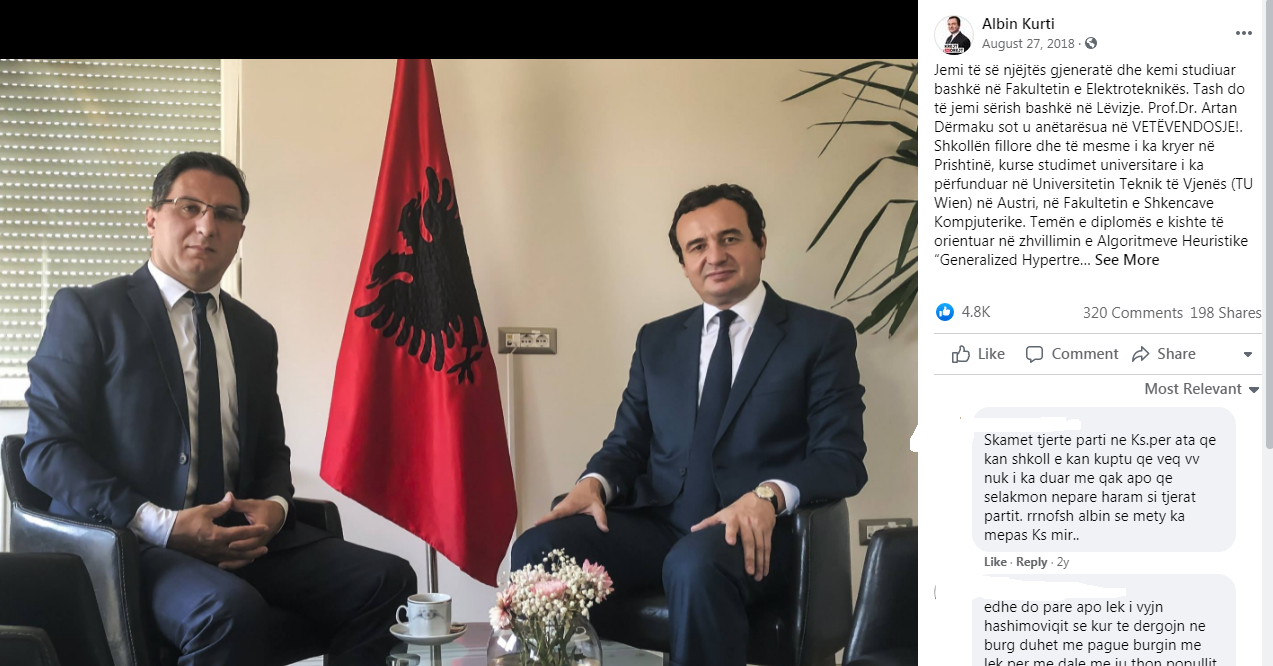Open the Albin Kurti profile name link

[x=1018, y=24]
